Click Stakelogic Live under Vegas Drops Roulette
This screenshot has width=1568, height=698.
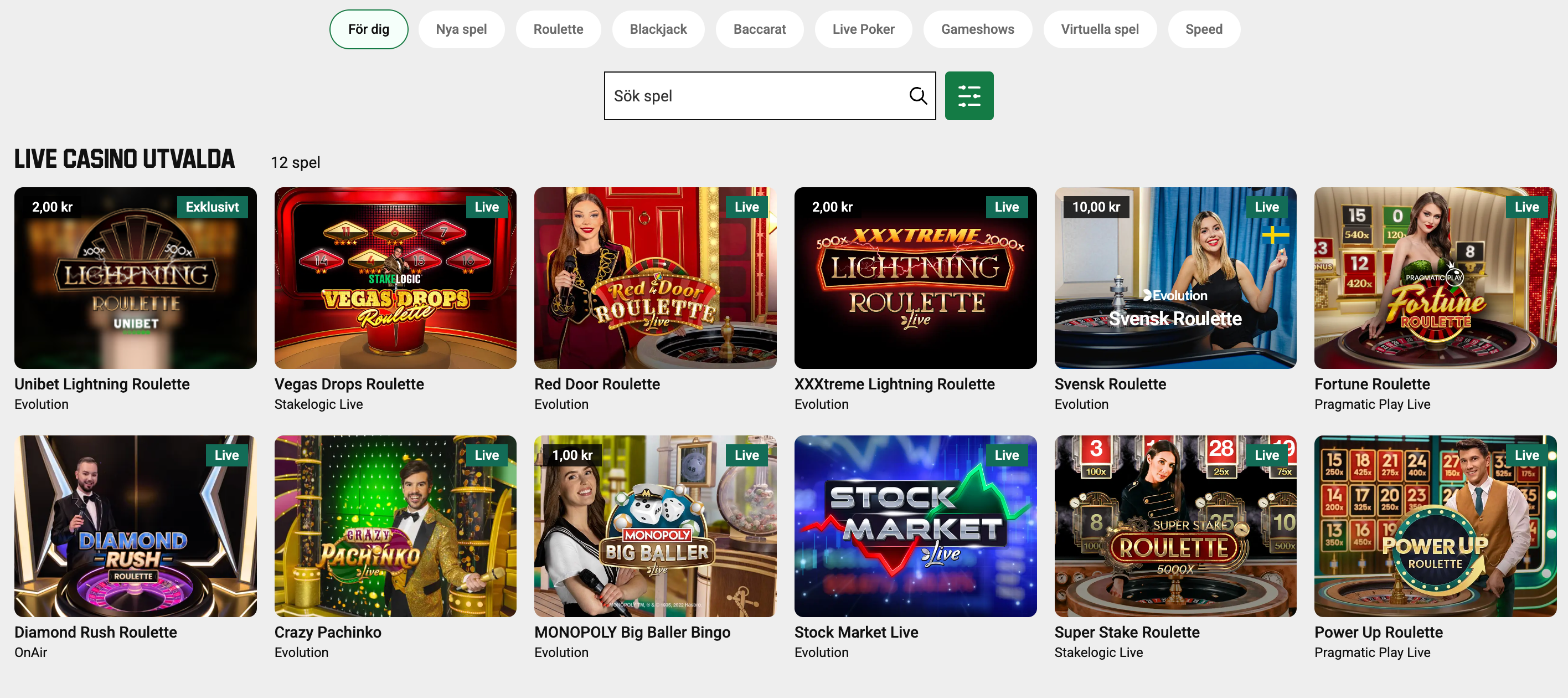(318, 404)
